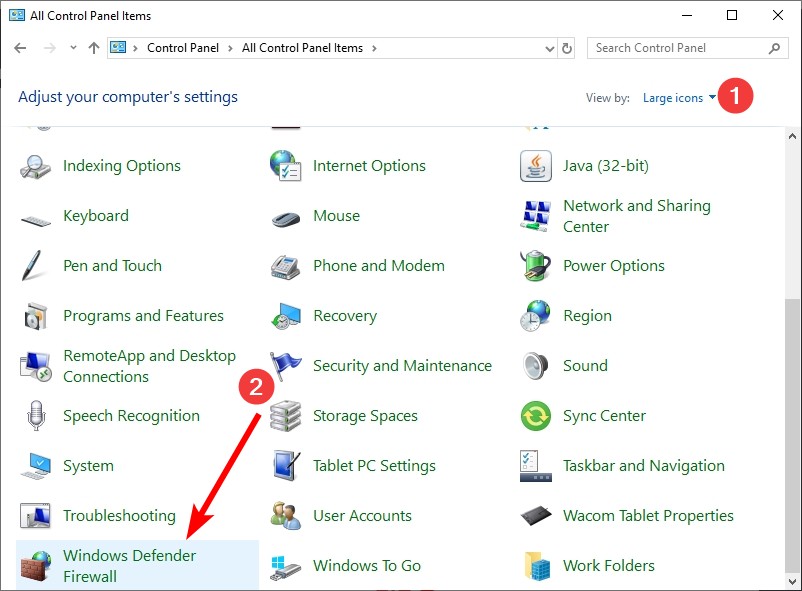Click the Mouse icon
This screenshot has width=802, height=591.
[285, 220]
